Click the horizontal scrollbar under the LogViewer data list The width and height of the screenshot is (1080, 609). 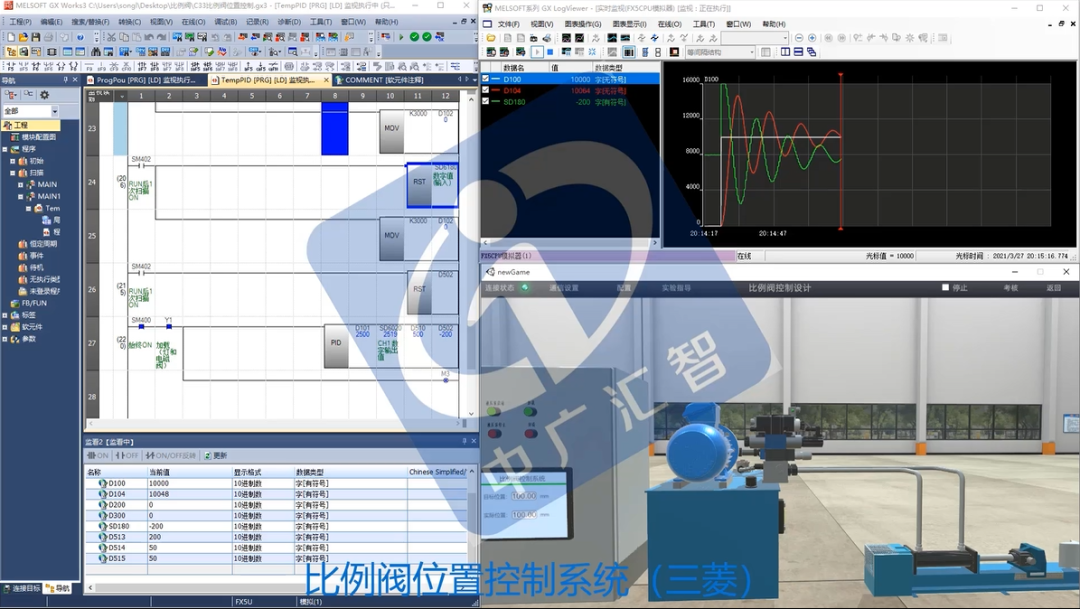point(570,242)
